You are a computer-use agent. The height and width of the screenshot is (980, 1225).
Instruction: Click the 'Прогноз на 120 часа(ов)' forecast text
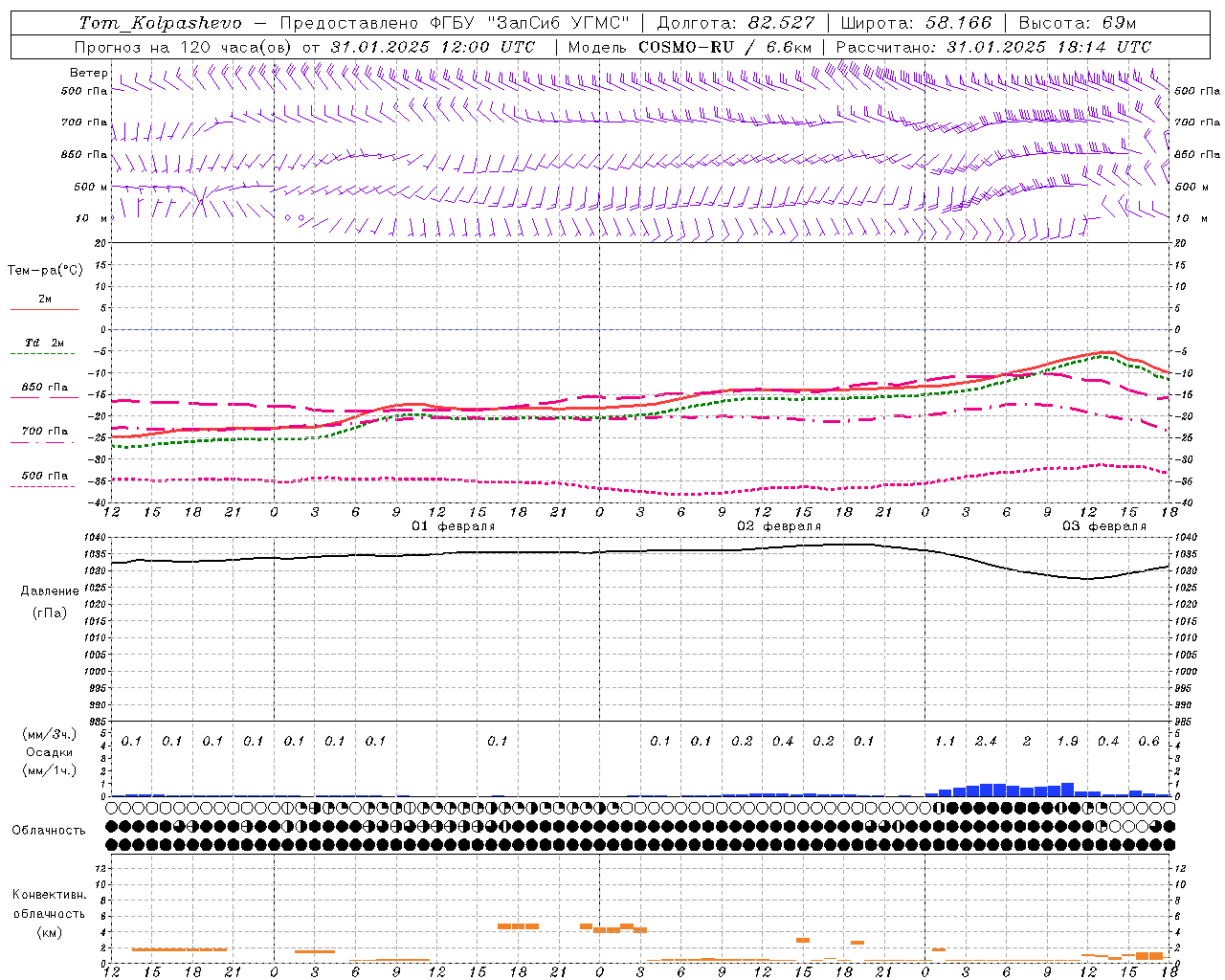pos(185,47)
